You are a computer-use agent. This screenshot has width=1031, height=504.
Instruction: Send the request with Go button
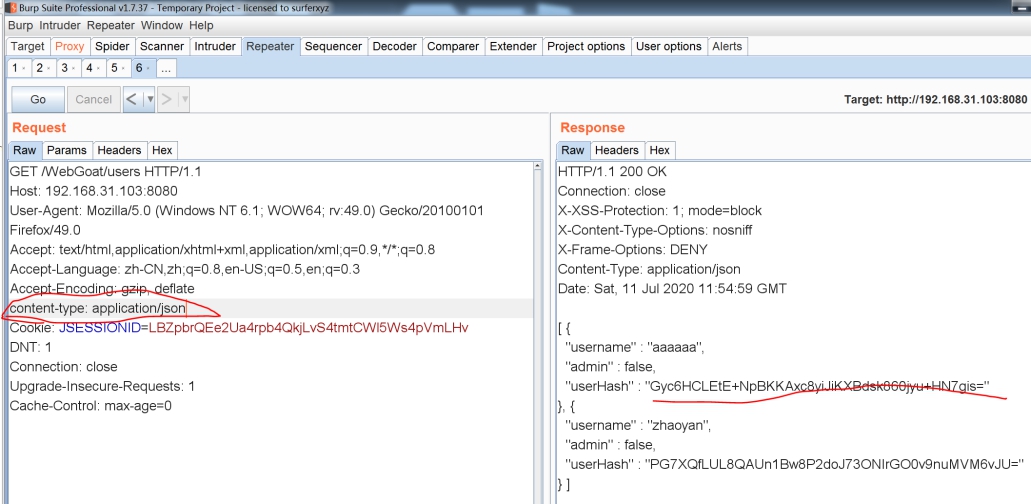tap(38, 99)
